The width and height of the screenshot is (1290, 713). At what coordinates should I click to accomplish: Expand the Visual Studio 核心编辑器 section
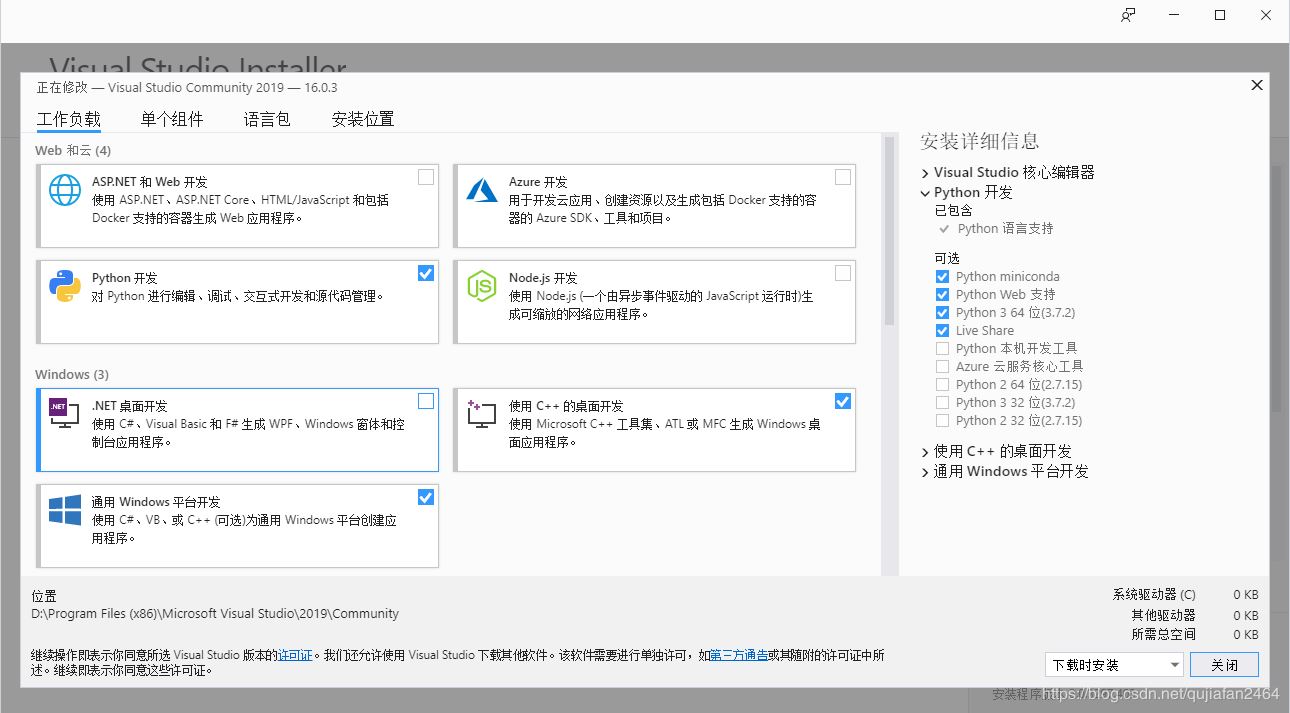(x=924, y=172)
